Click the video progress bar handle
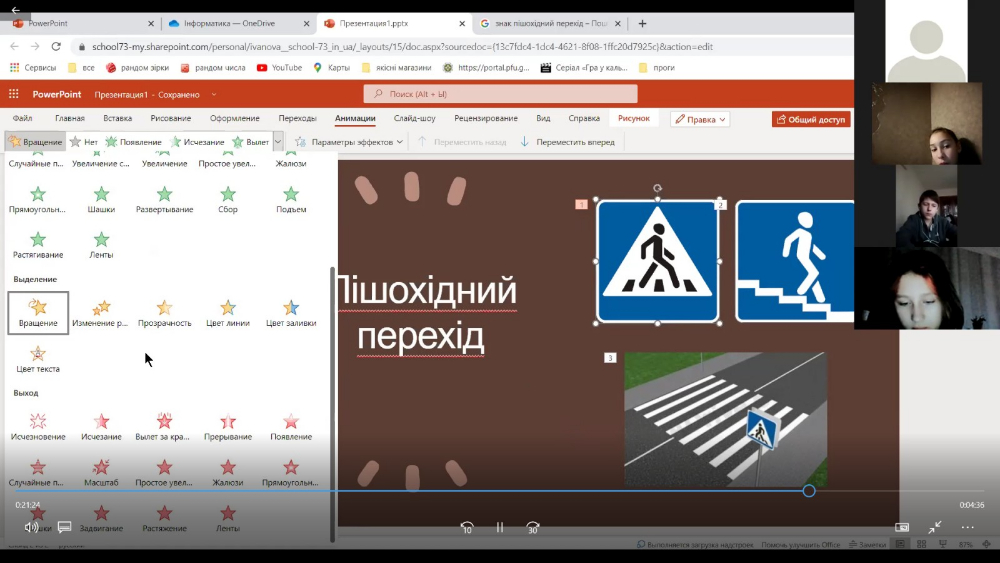The image size is (1000, 563). pyautogui.click(x=809, y=491)
